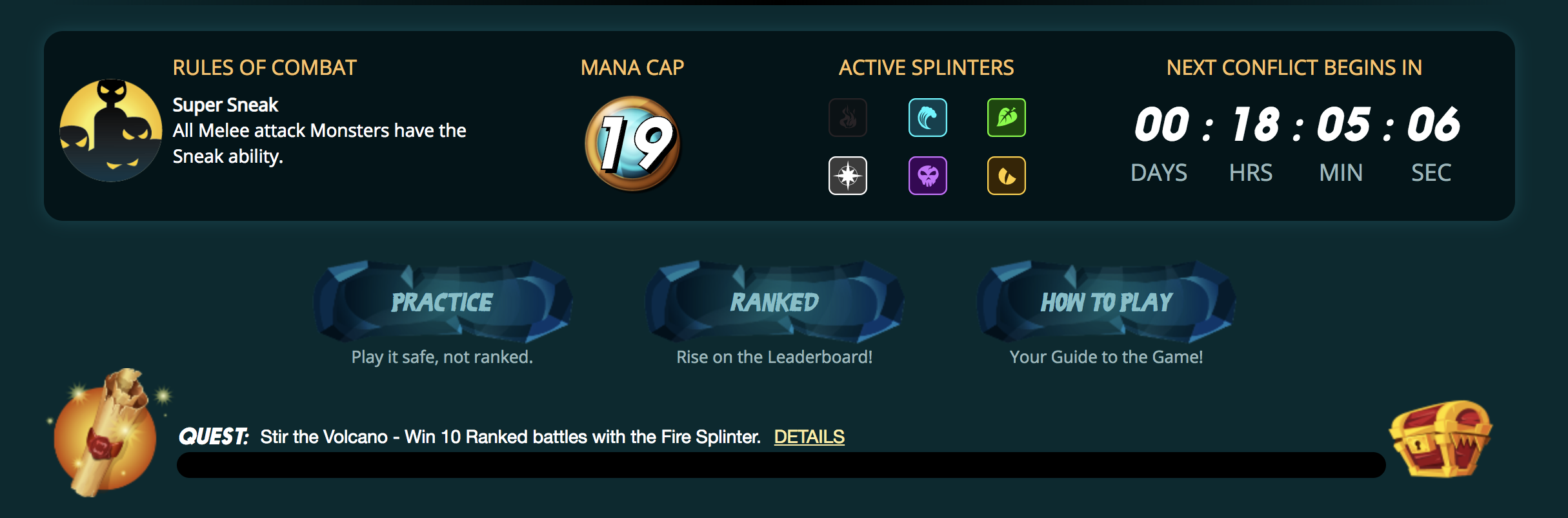The image size is (1568, 518).
Task: Start a Ranked battle
Action: 774,301
